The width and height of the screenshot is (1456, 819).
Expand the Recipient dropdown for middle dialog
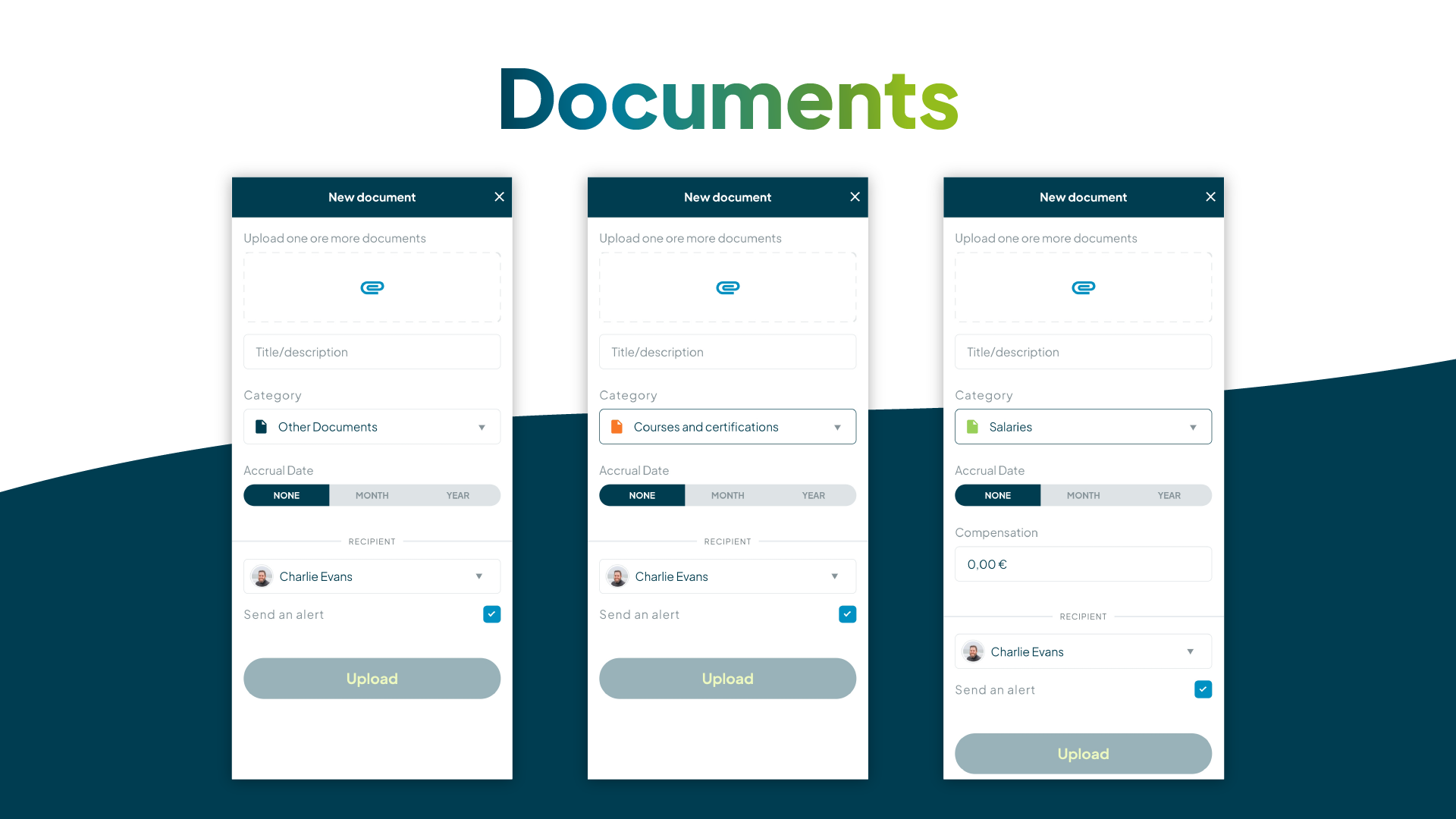coord(836,576)
